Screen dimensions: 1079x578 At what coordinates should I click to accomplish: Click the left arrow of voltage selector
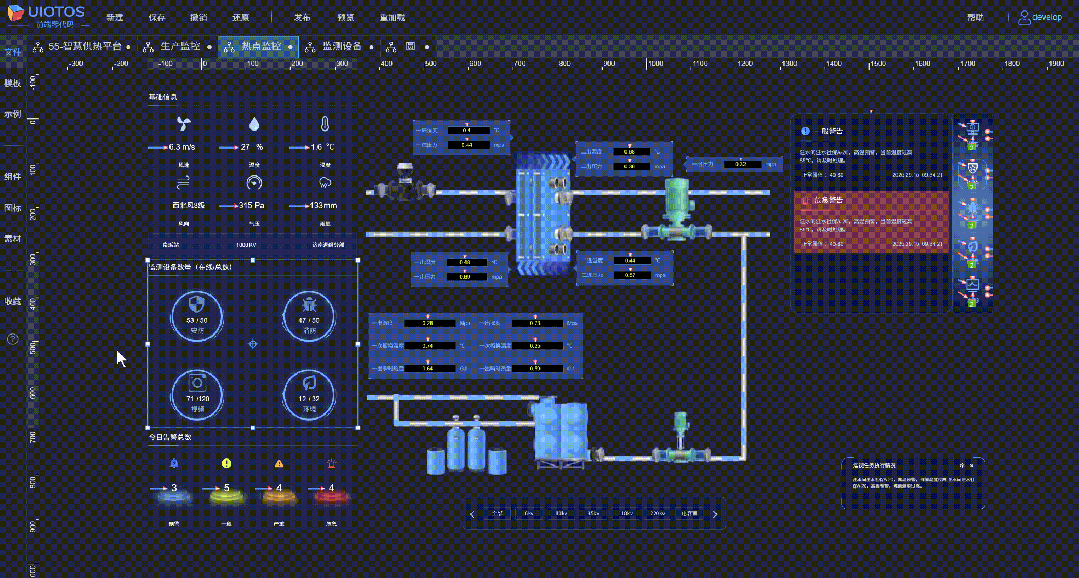click(x=473, y=514)
